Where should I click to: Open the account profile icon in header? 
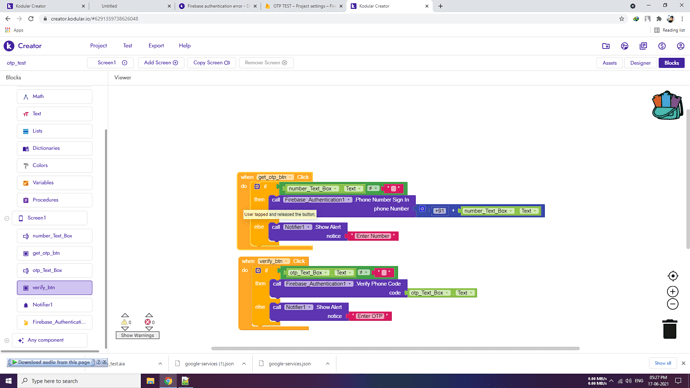[x=680, y=46]
